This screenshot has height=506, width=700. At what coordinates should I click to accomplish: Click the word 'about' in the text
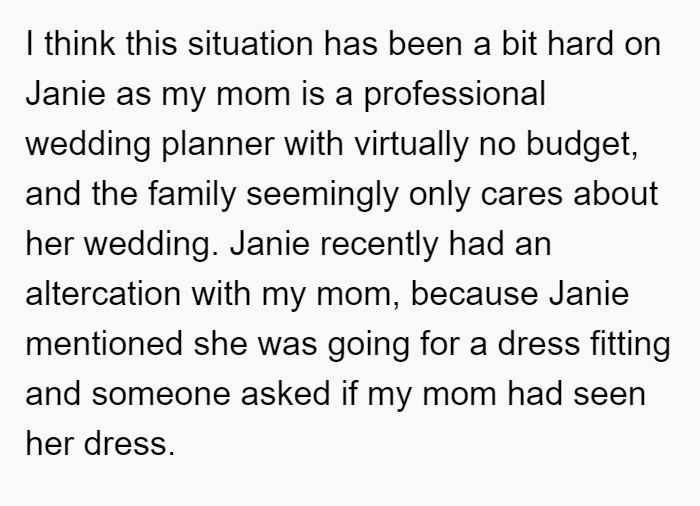(x=616, y=194)
